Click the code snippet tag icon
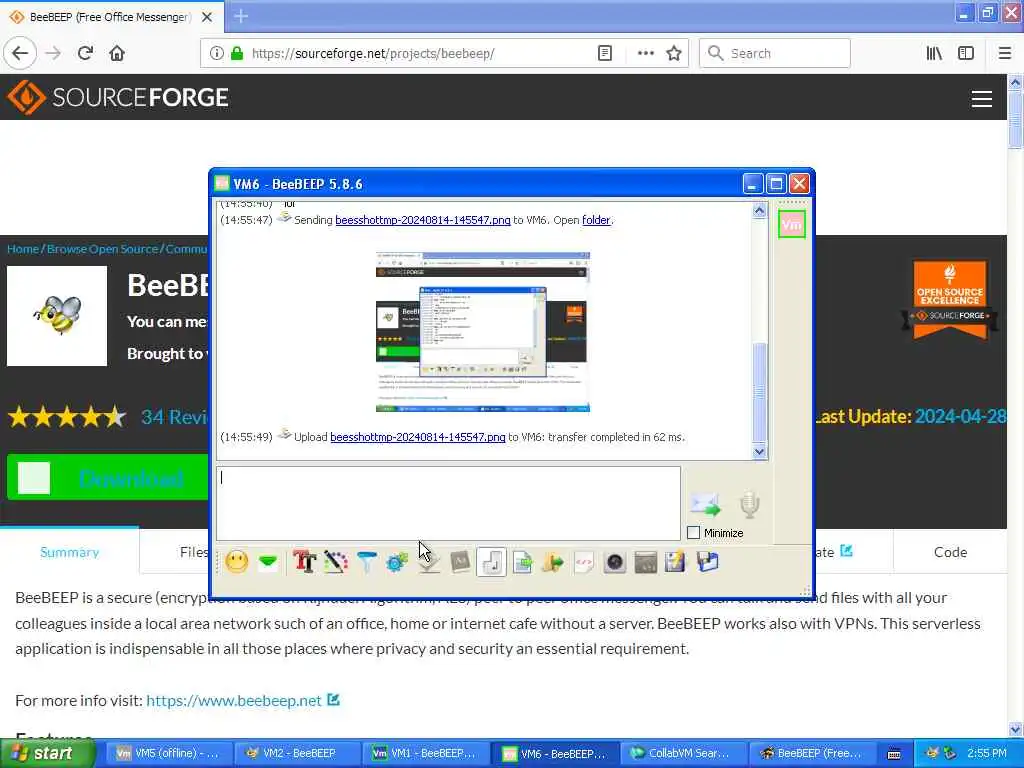The image size is (1024, 768). click(x=584, y=562)
